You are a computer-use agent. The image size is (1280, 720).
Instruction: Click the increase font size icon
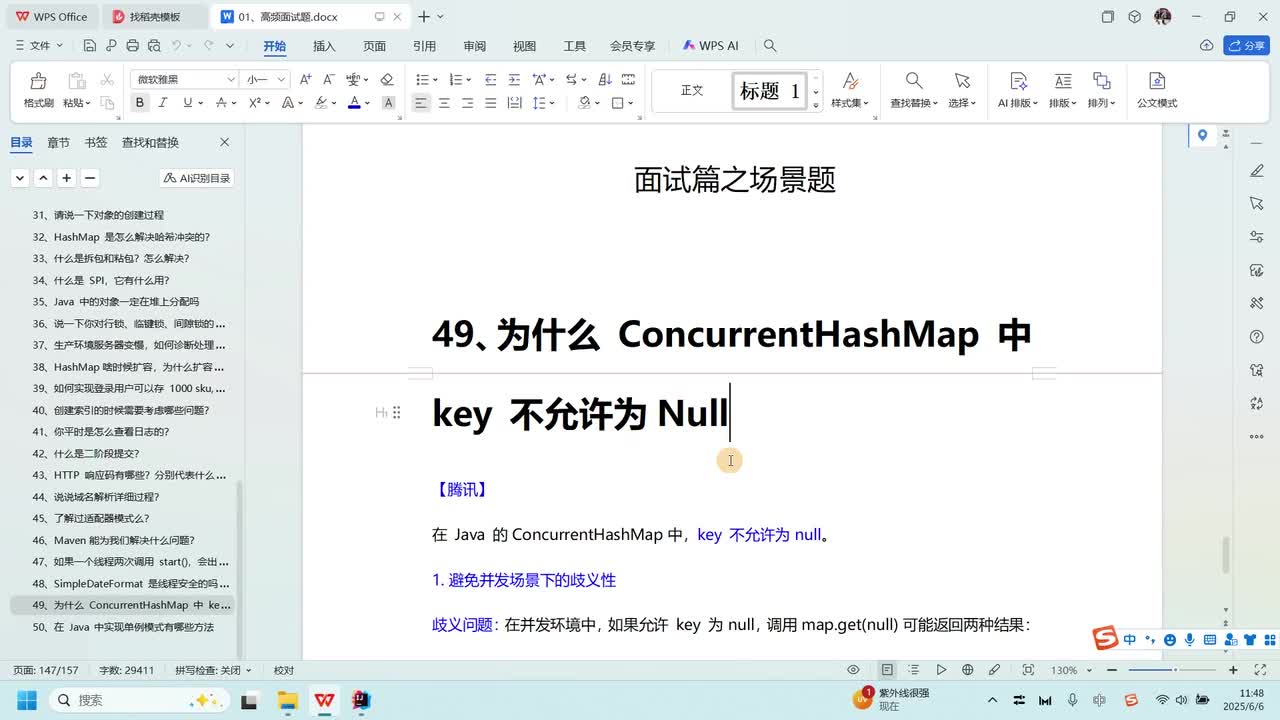306,80
